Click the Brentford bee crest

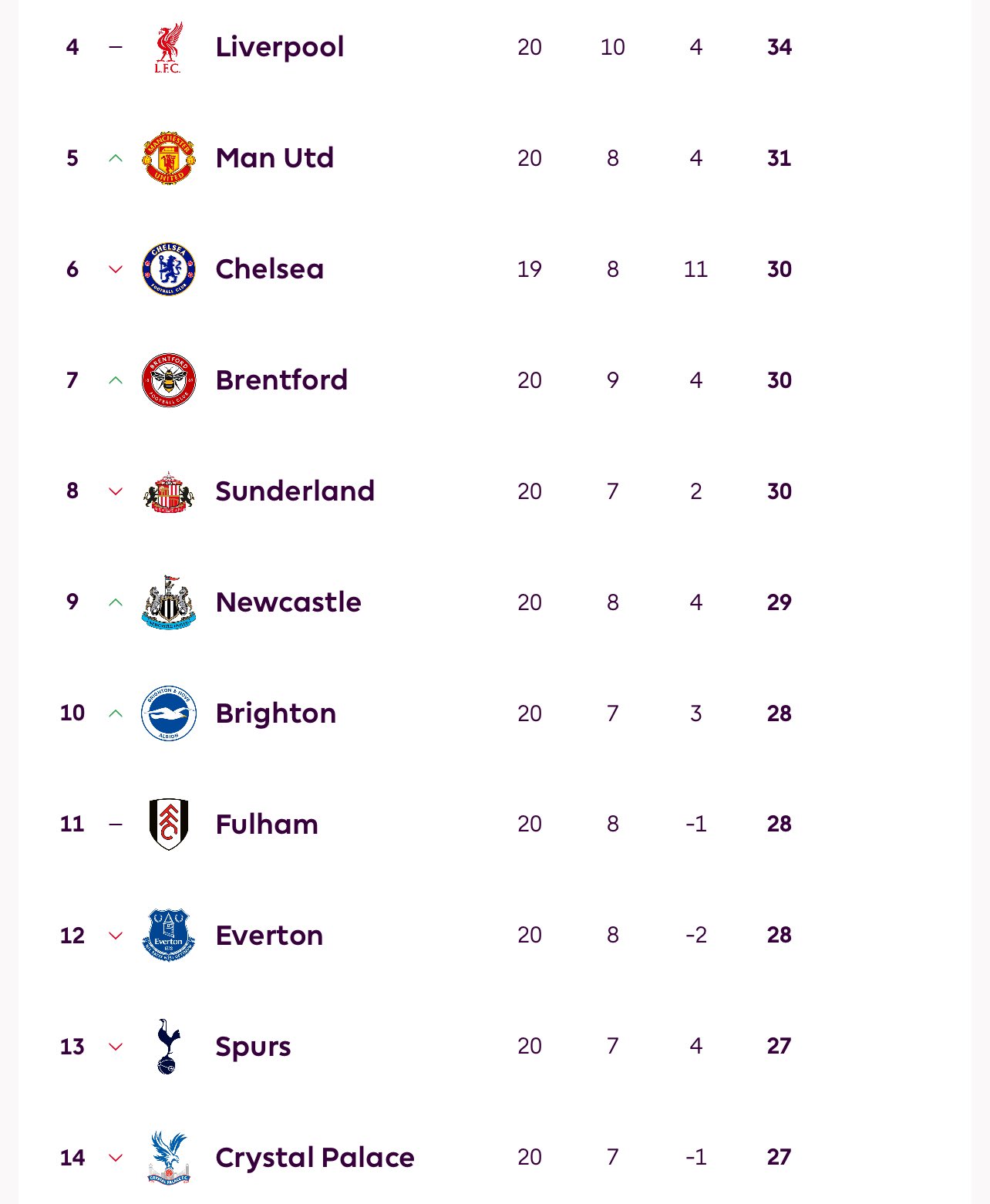click(169, 380)
